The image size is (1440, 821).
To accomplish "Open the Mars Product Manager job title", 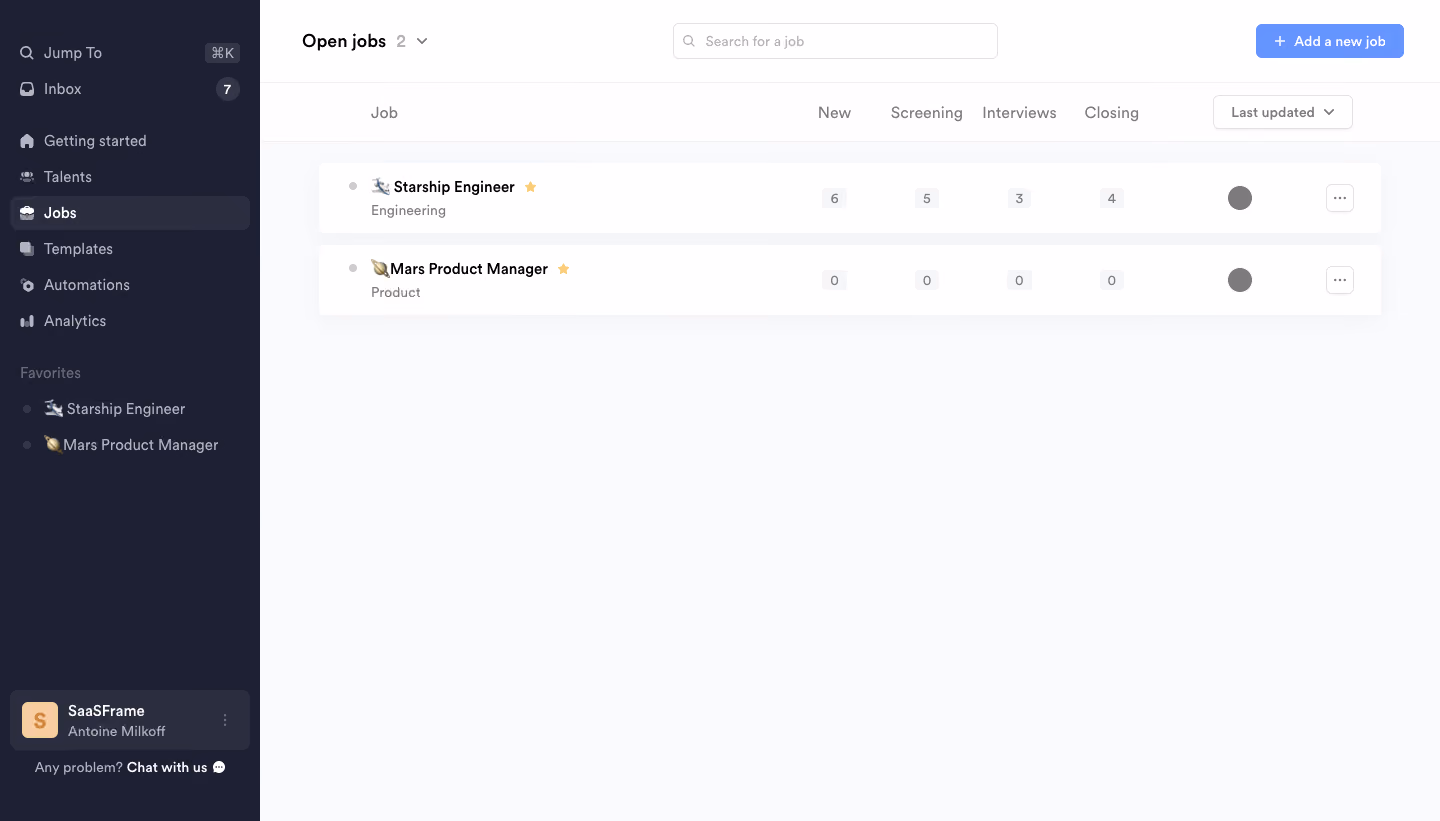I will pyautogui.click(x=459, y=269).
